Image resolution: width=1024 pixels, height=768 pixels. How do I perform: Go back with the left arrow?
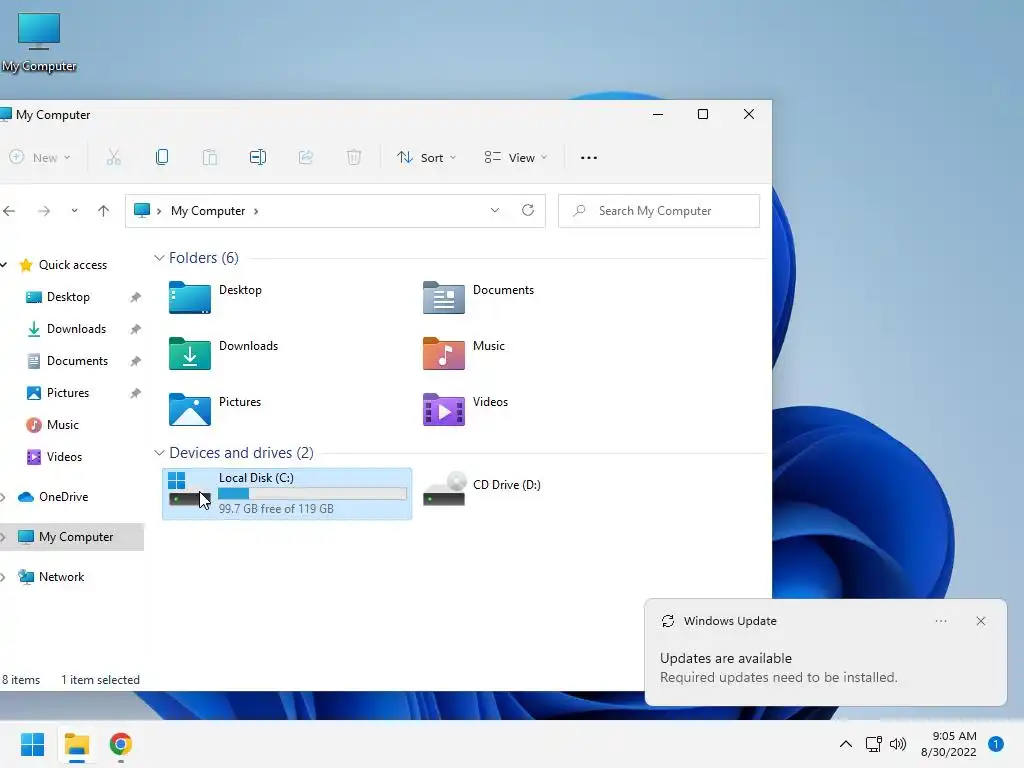pos(9,211)
